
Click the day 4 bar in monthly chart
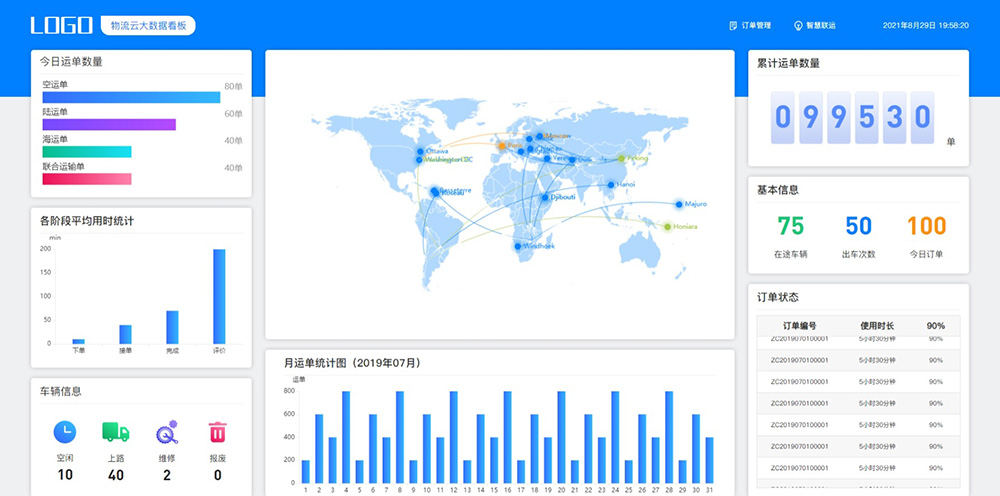tap(346, 437)
